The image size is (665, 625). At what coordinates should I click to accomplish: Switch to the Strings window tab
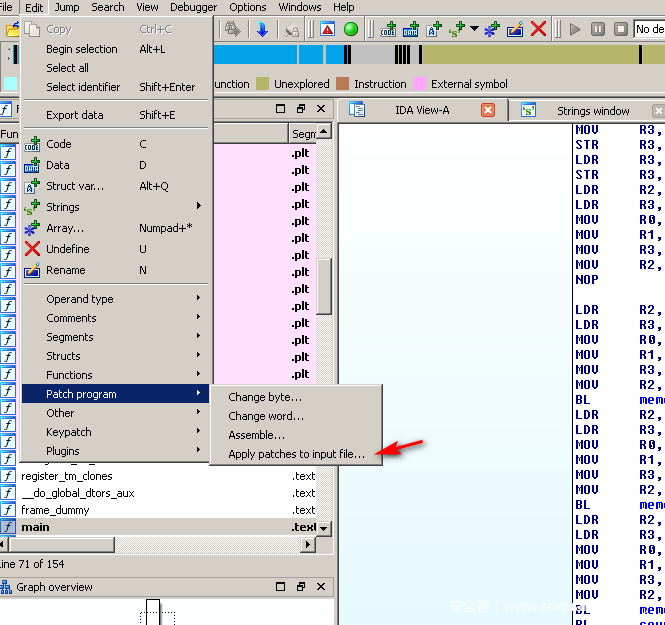[x=592, y=111]
